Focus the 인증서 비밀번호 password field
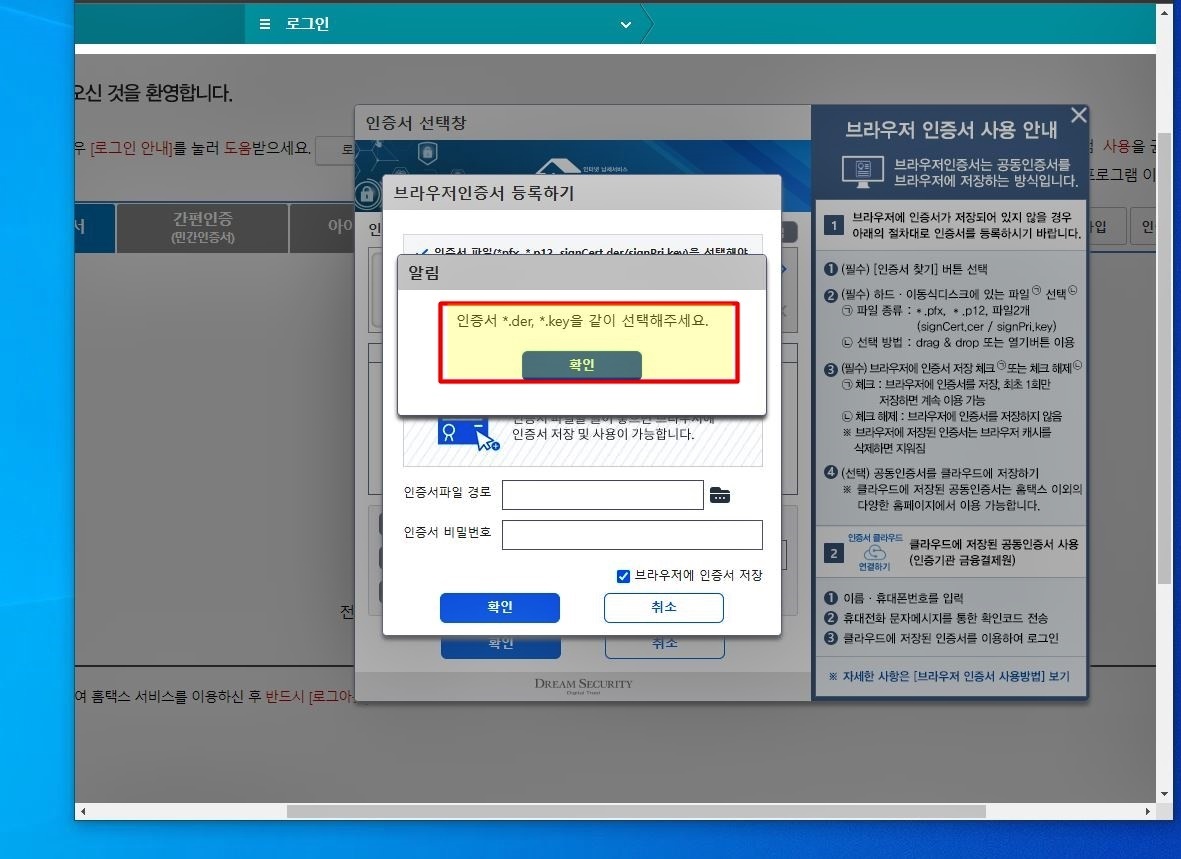 pyautogui.click(x=632, y=535)
